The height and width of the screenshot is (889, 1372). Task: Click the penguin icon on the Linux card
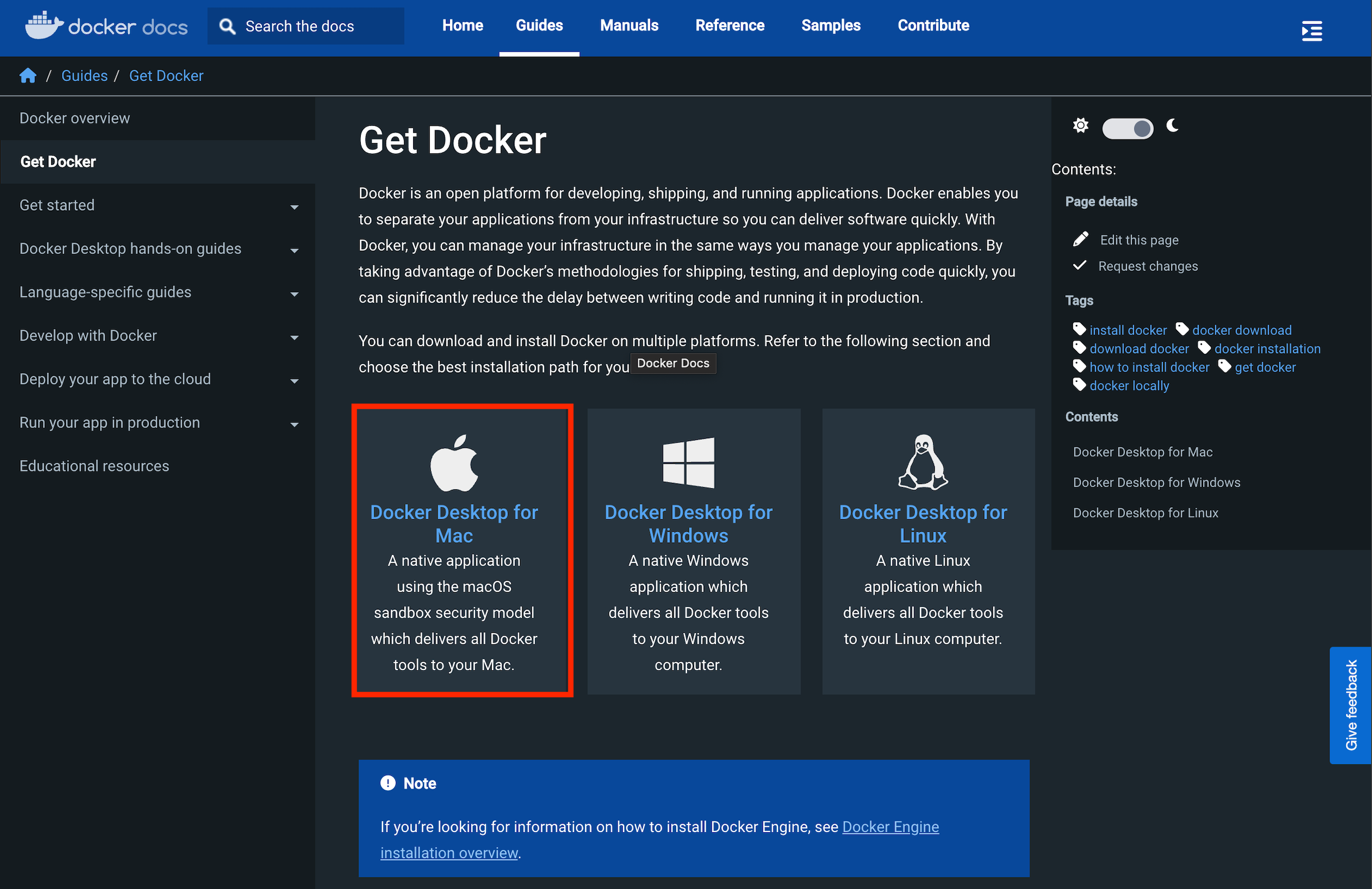click(x=922, y=462)
